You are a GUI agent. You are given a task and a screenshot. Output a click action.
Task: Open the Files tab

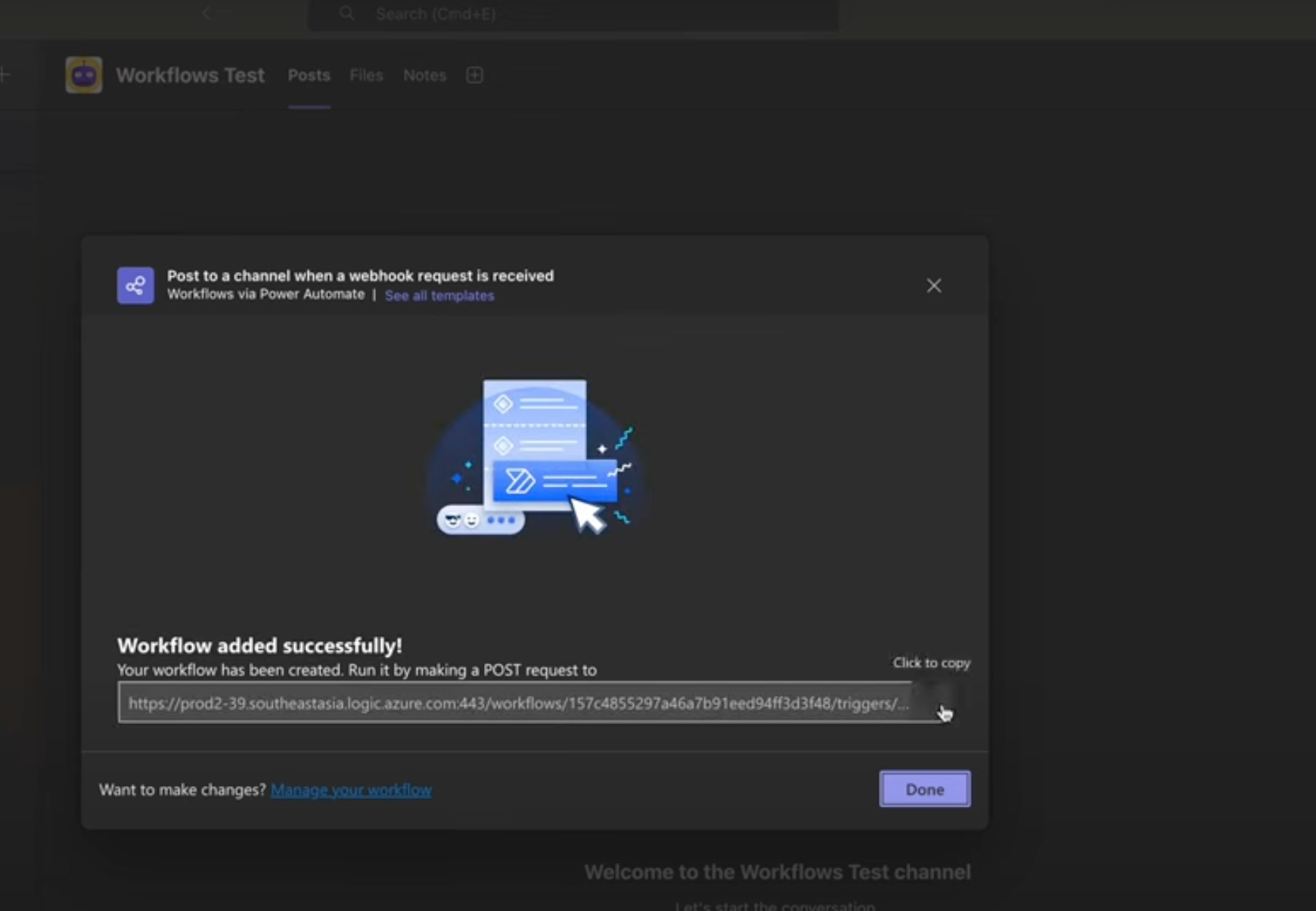tap(366, 76)
